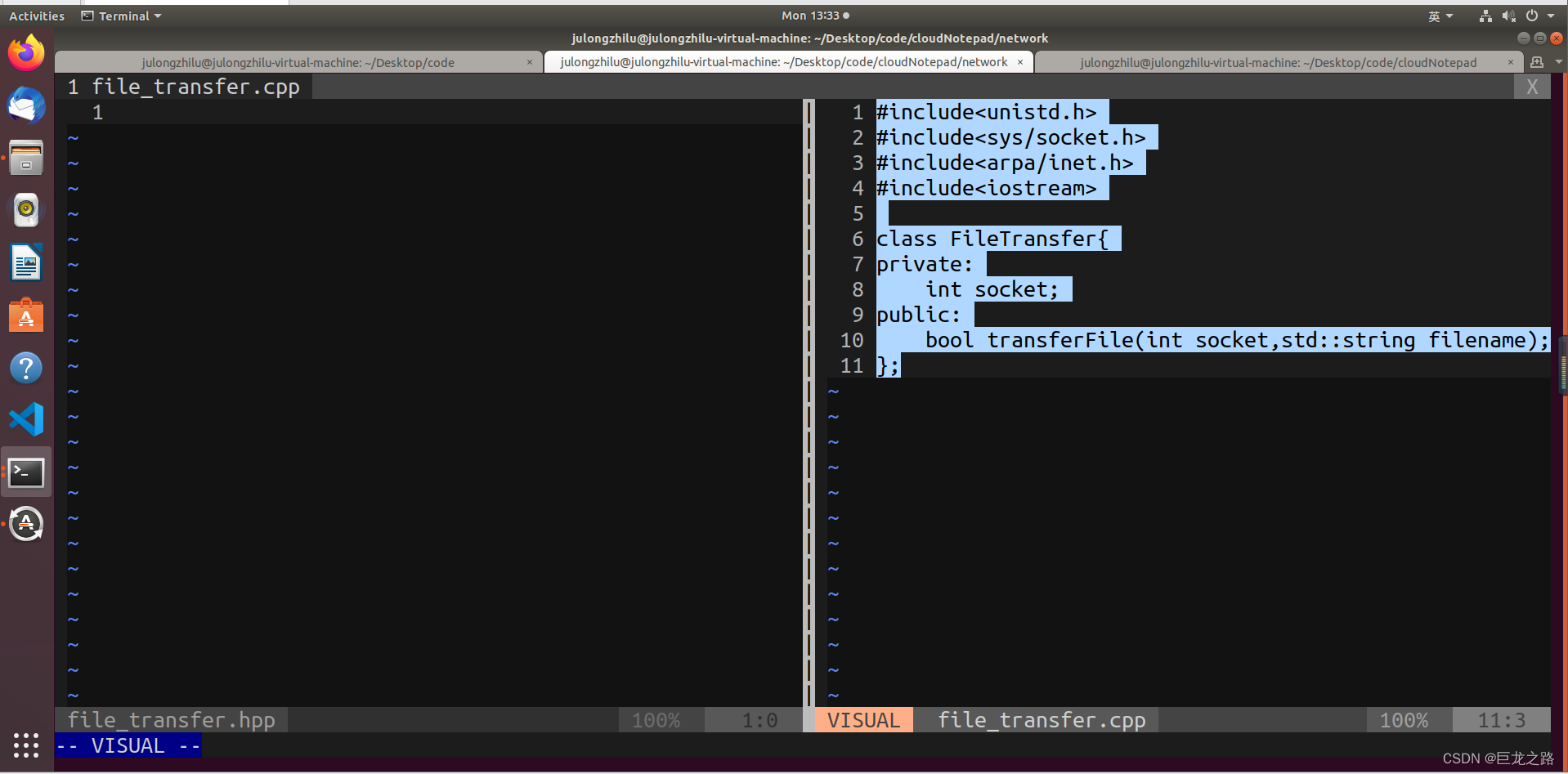
Task: Switch to the ~/Desktop/code/cloudNotepad terminal tab
Action: [1278, 62]
